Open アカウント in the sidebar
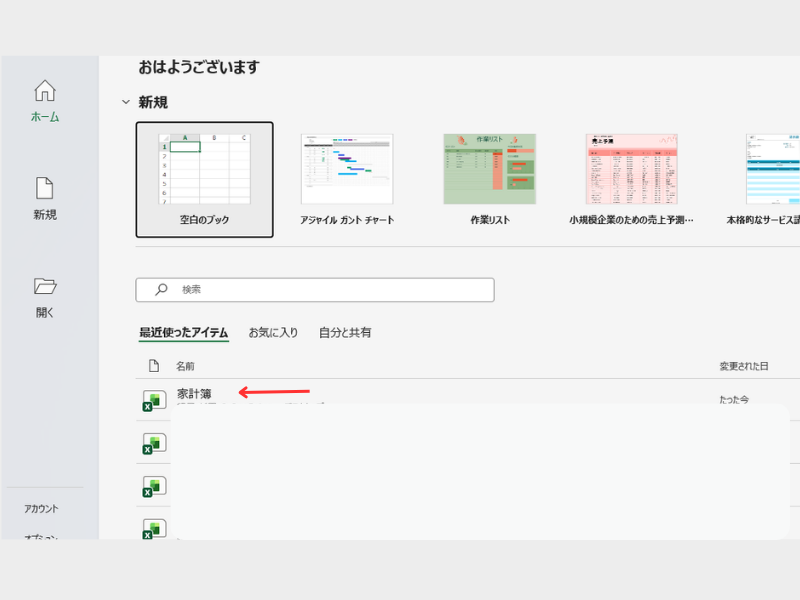Viewport: 800px width, 600px height. pos(42,509)
